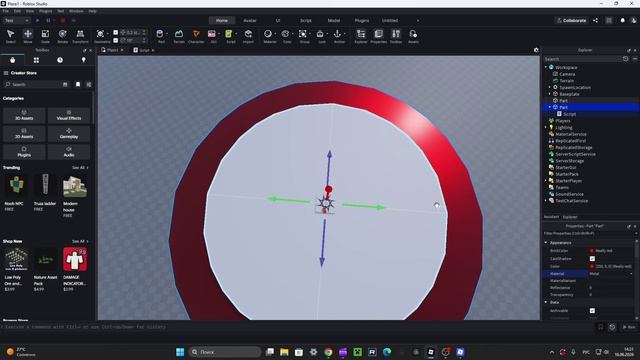Screen dimensions: 640x360
Task: Activate the Rotate tool
Action: (62, 36)
